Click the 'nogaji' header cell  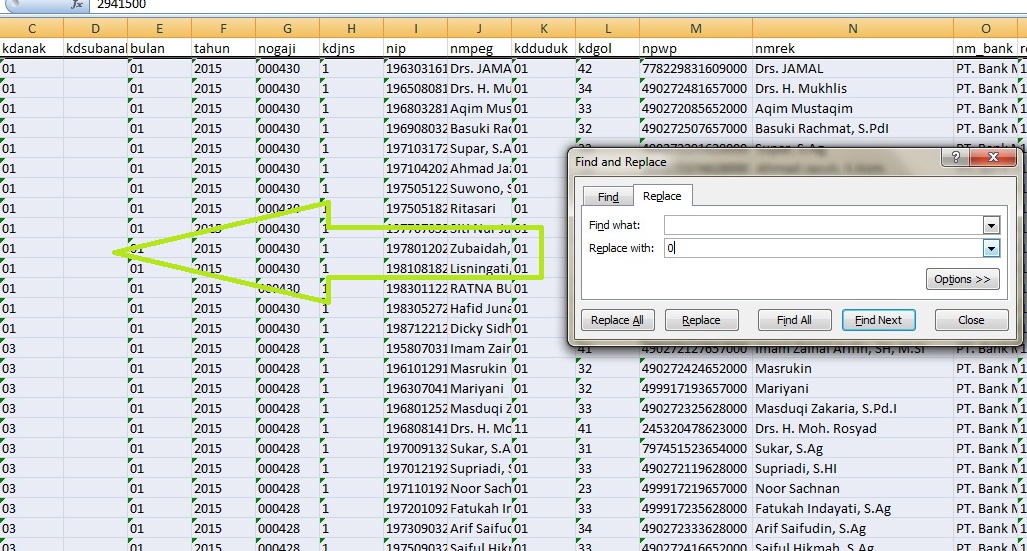[x=288, y=48]
